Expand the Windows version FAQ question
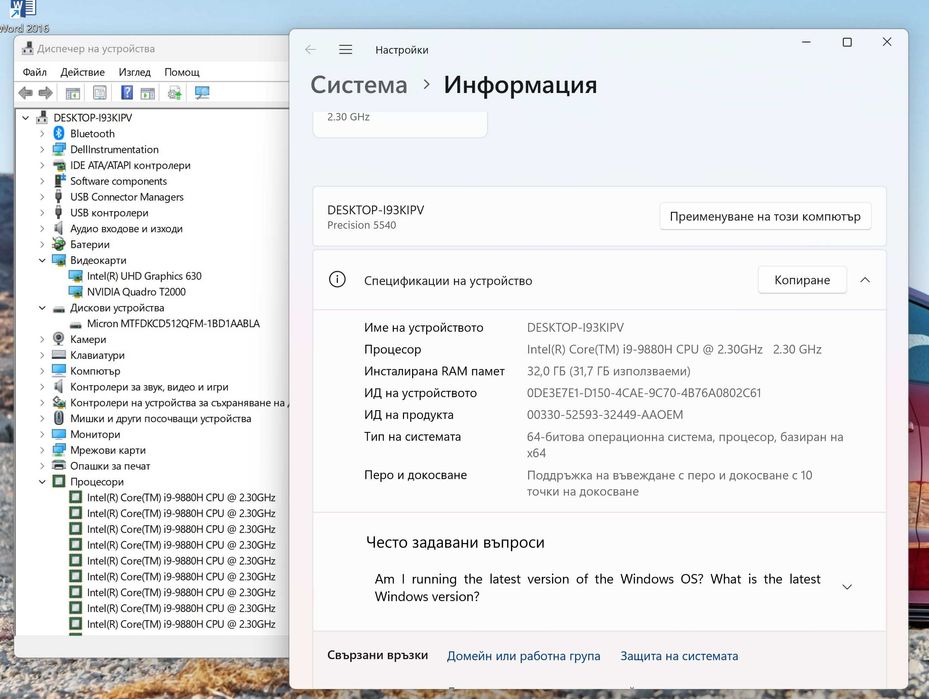This screenshot has width=929, height=699. (x=847, y=587)
